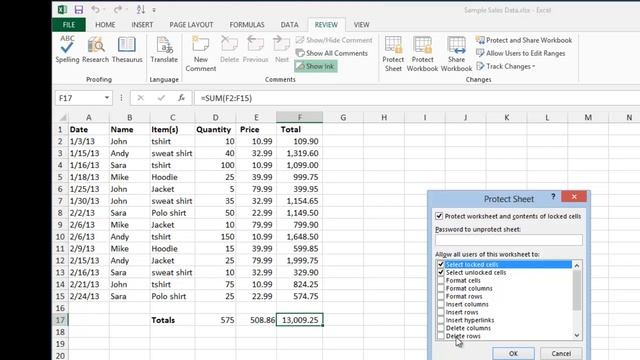Click Cancel in Protect Sheet dialog
The image size is (640, 360).
561,353
